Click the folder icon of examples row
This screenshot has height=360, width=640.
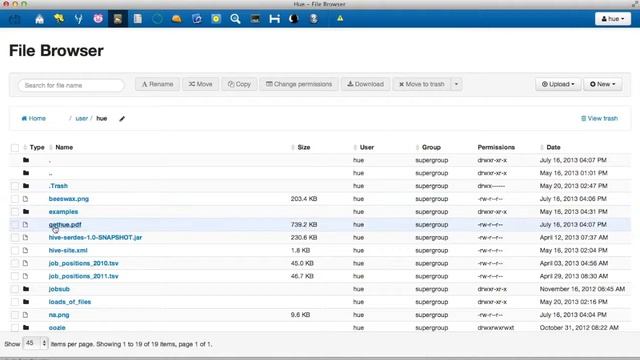coord(26,211)
